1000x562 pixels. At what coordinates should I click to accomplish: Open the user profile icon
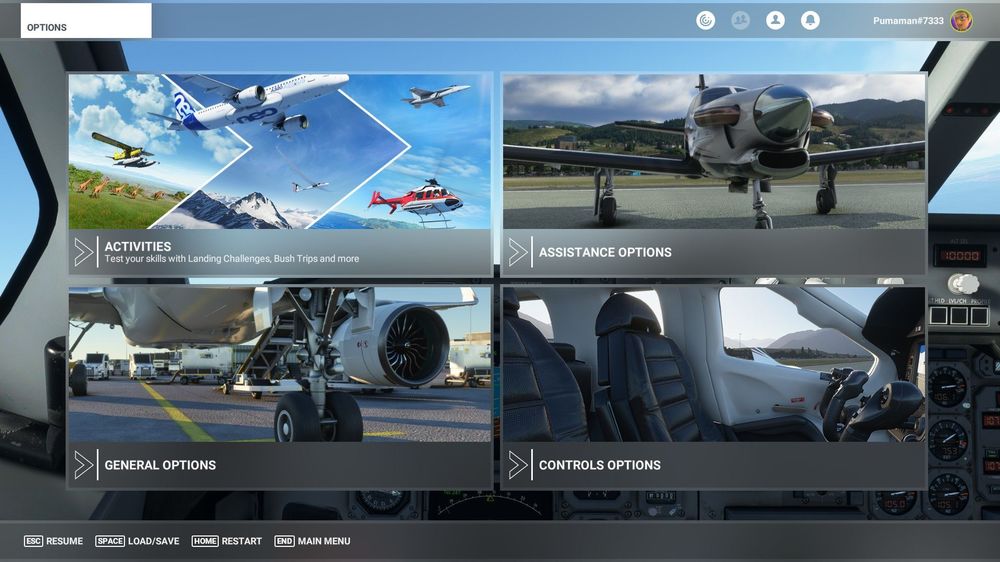click(x=775, y=20)
